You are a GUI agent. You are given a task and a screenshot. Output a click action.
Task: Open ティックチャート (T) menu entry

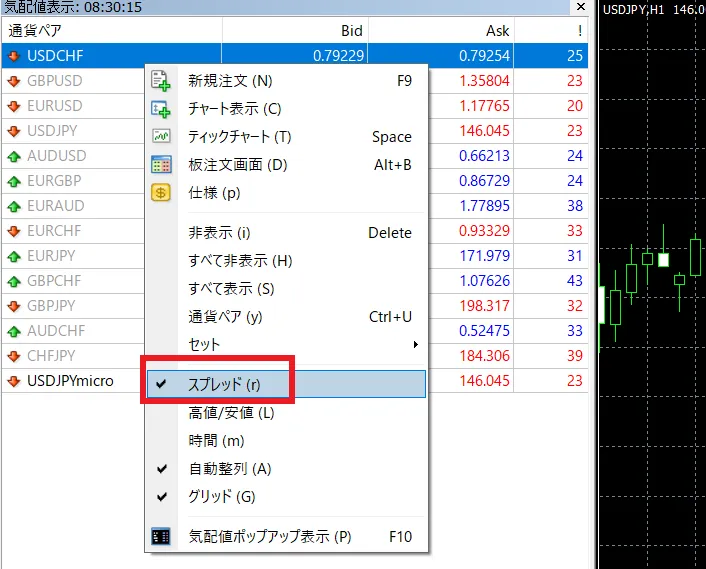click(286, 136)
